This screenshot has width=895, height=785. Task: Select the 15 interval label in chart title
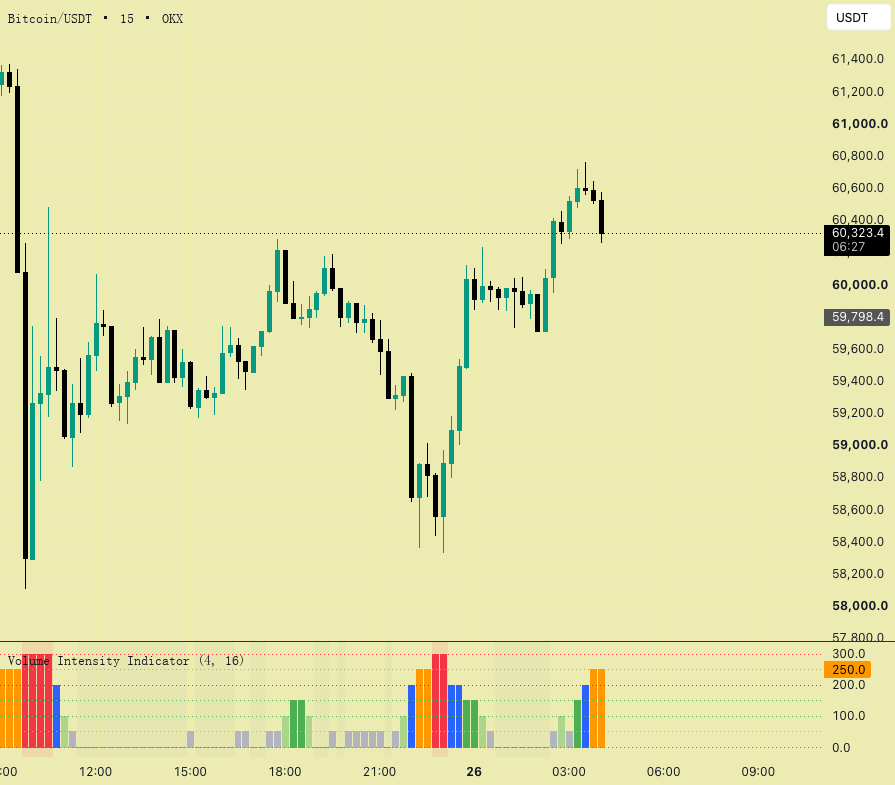[127, 19]
